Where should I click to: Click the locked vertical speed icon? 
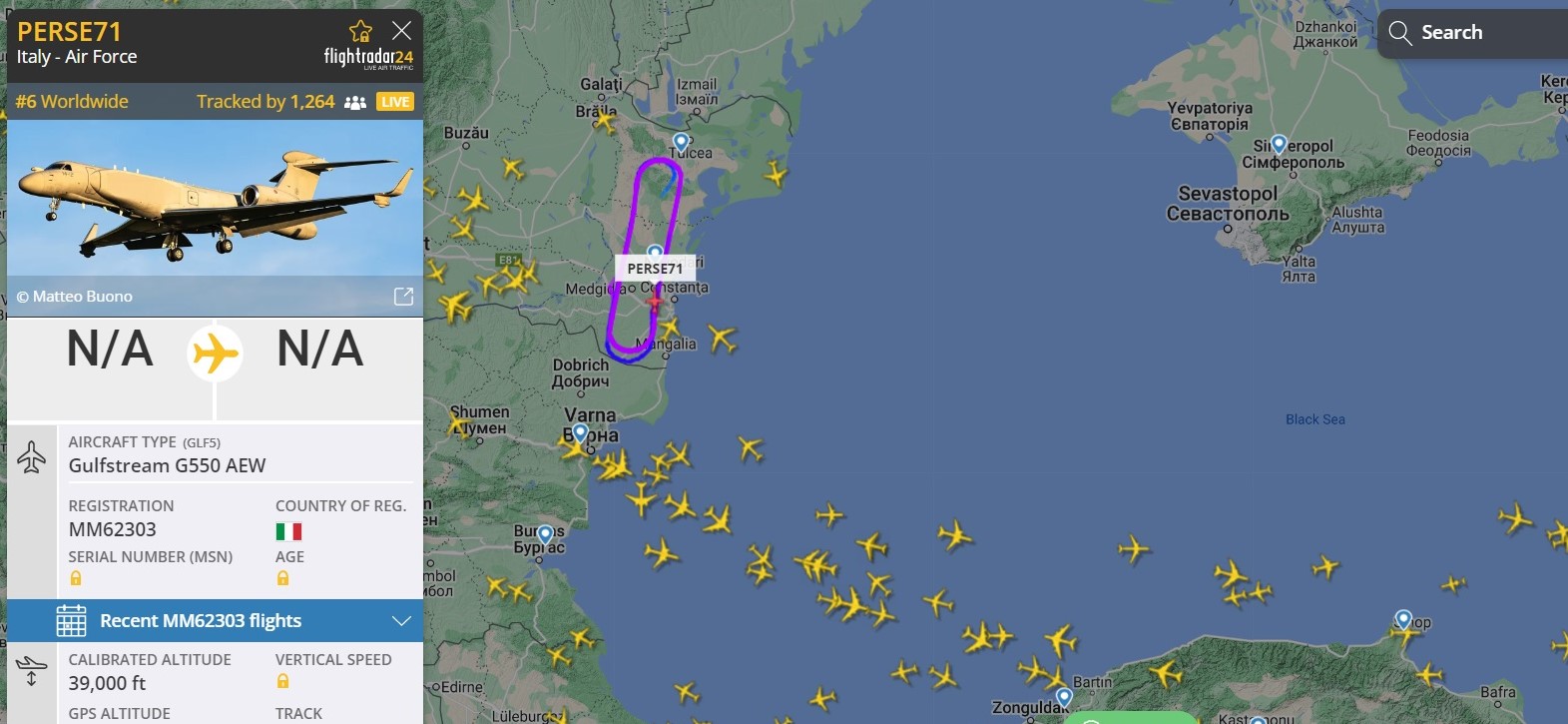(x=283, y=681)
